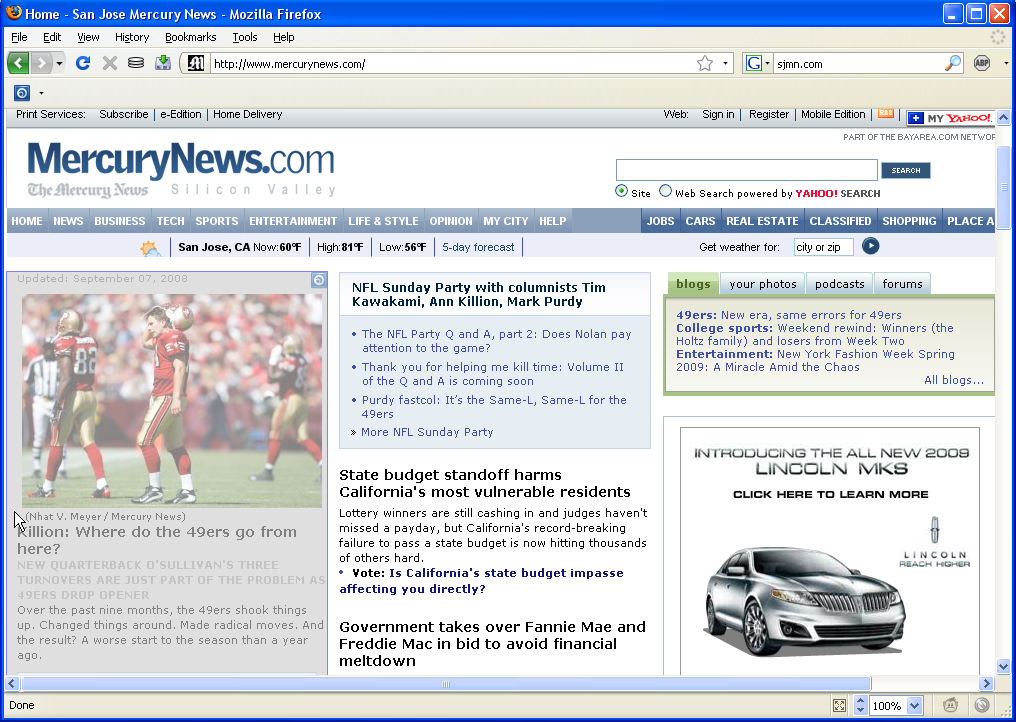Open the REAL ESTATE section
Screen dimensions: 1016x722
762,221
